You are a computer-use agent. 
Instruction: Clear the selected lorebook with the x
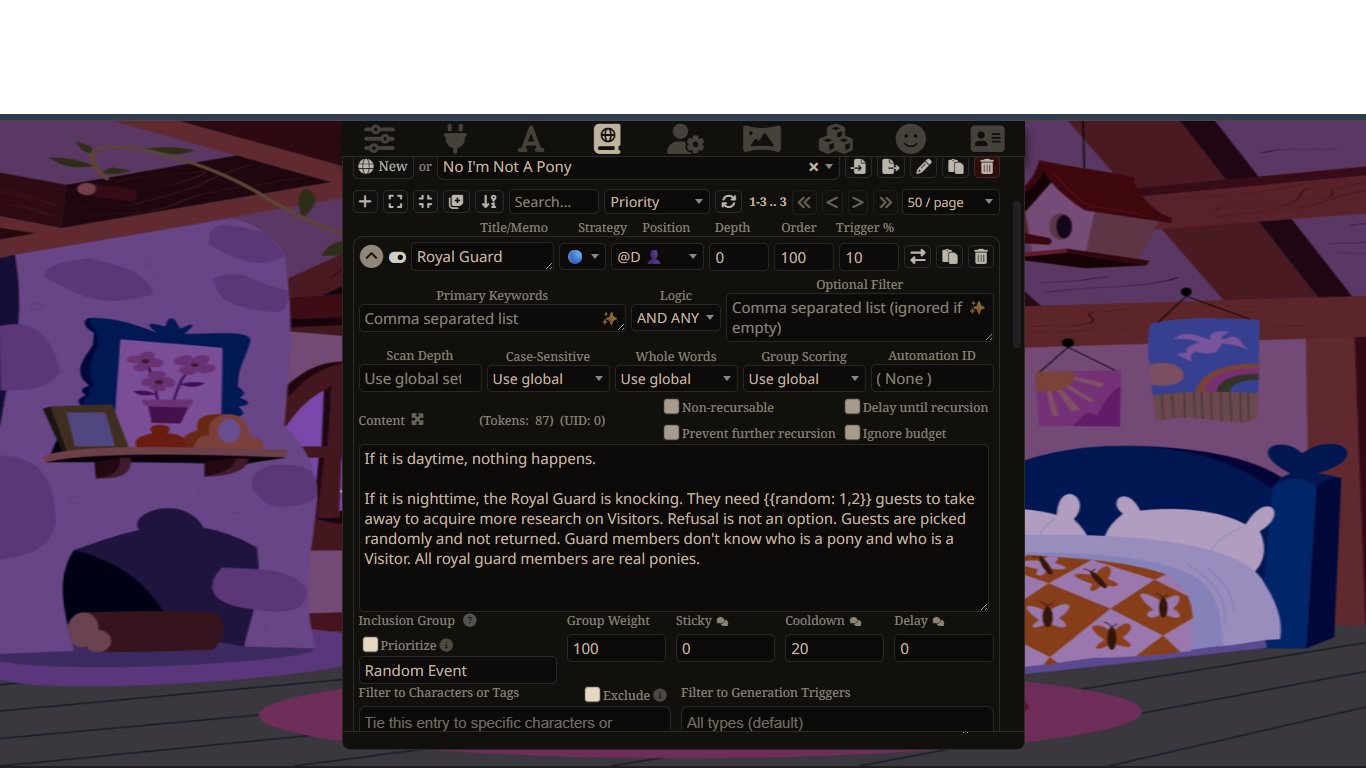(x=814, y=167)
